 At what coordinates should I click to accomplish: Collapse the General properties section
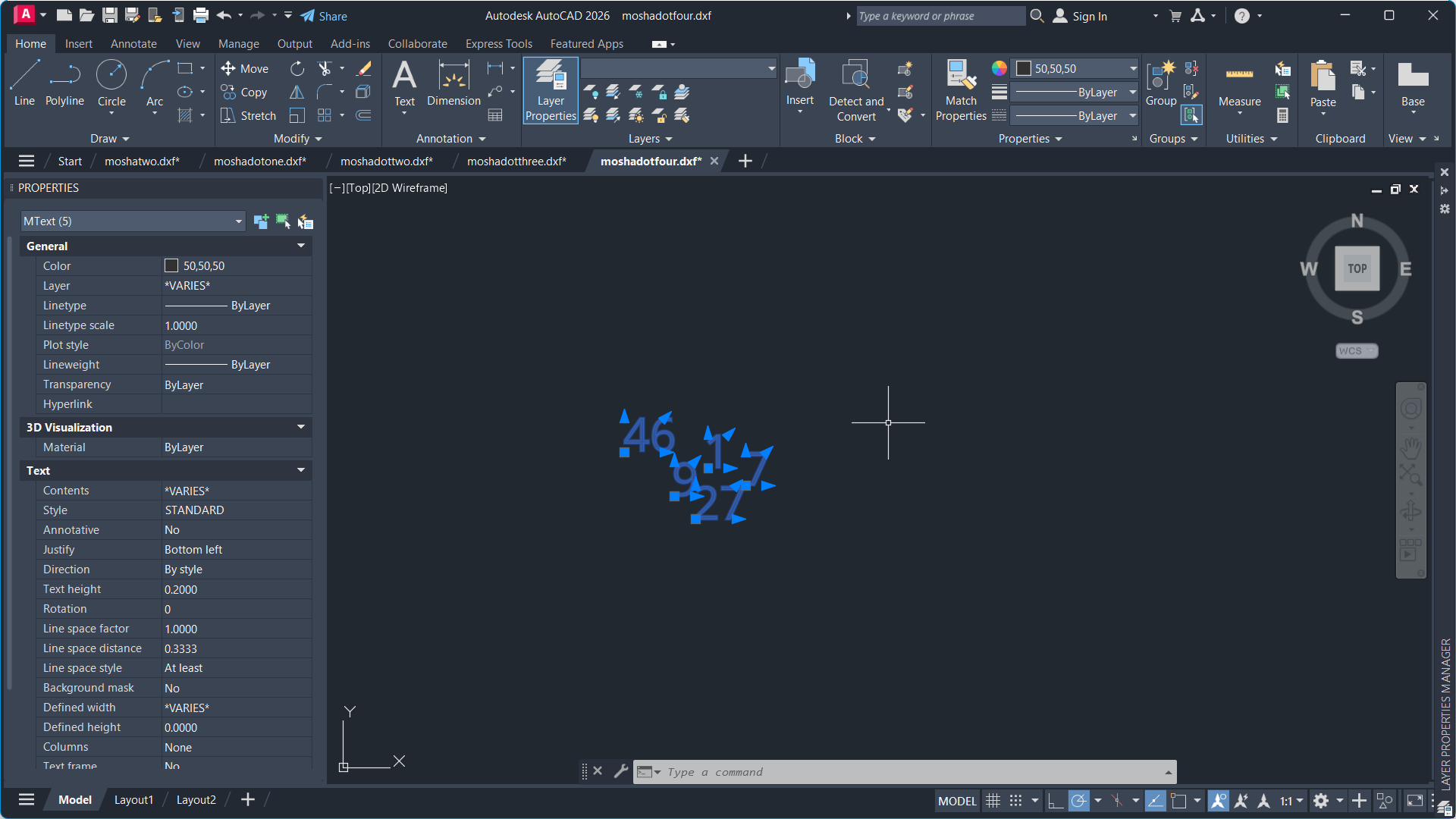[x=301, y=246]
